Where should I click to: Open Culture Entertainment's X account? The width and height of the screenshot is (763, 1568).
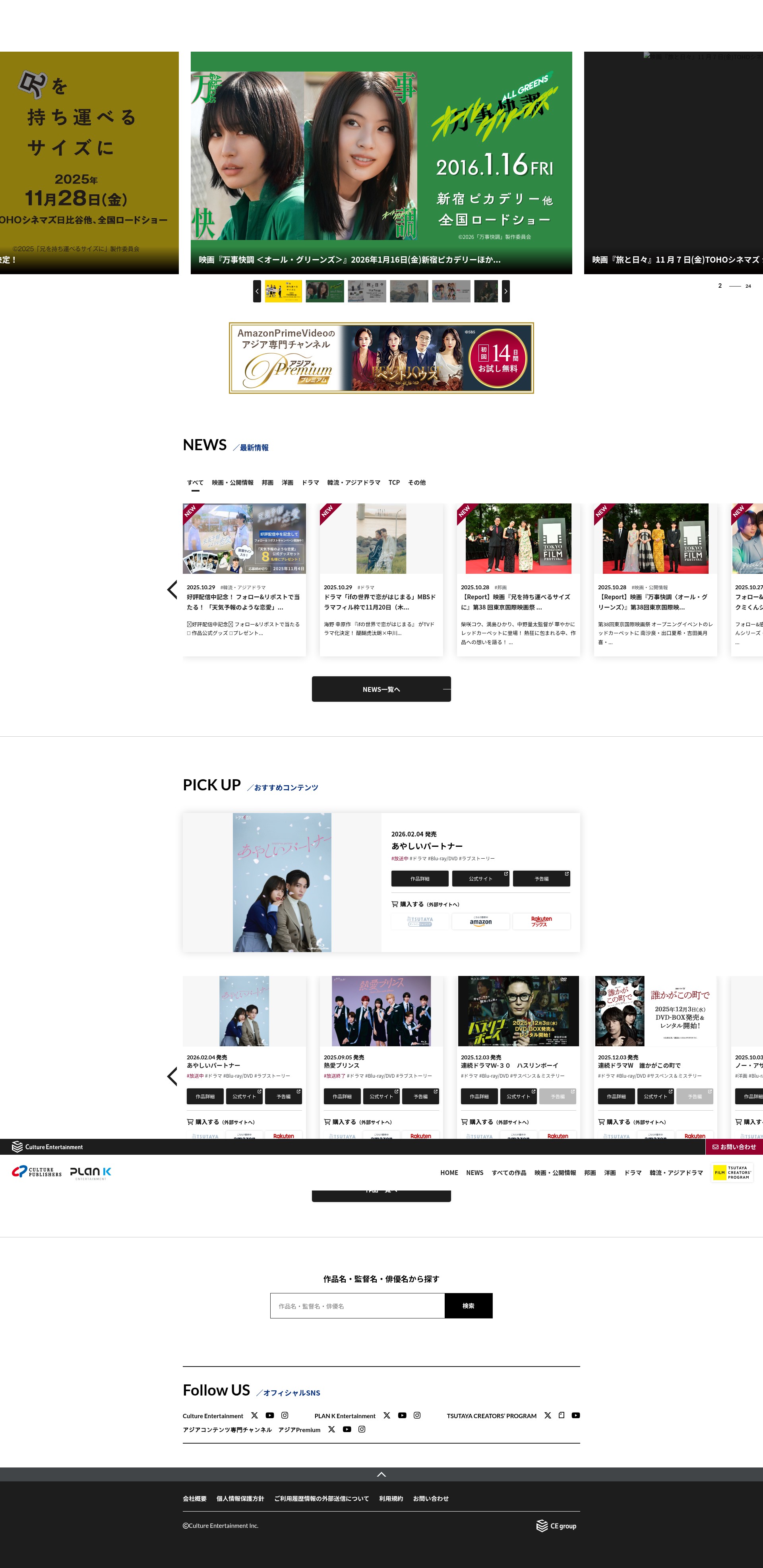tap(255, 1415)
